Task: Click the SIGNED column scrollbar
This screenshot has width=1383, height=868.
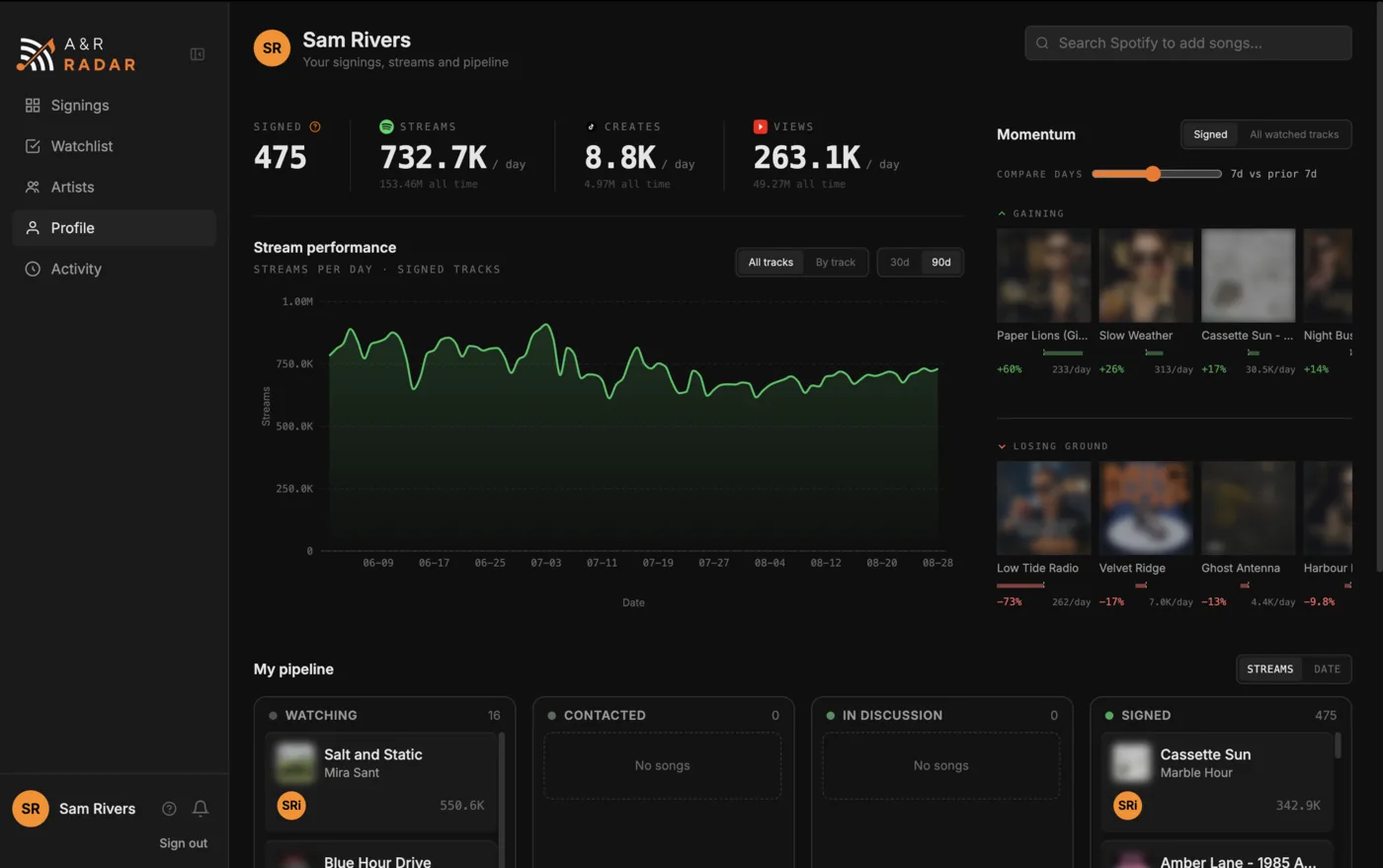Action: (1338, 746)
